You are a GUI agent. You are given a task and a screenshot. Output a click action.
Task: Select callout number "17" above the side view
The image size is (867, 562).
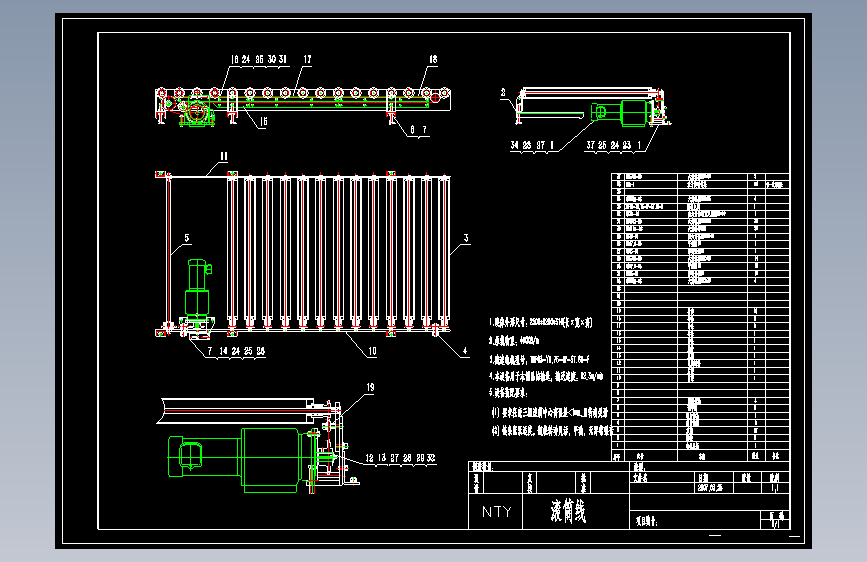[307, 59]
